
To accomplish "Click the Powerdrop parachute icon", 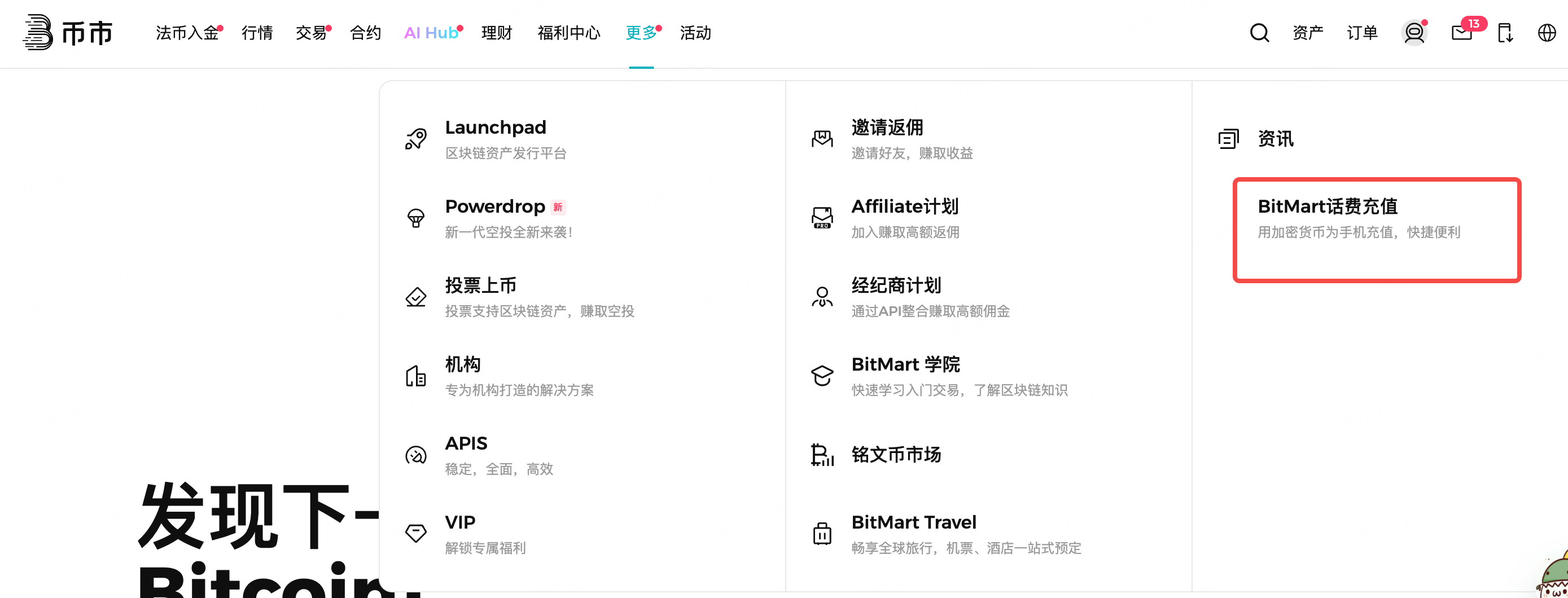I will pyautogui.click(x=416, y=218).
